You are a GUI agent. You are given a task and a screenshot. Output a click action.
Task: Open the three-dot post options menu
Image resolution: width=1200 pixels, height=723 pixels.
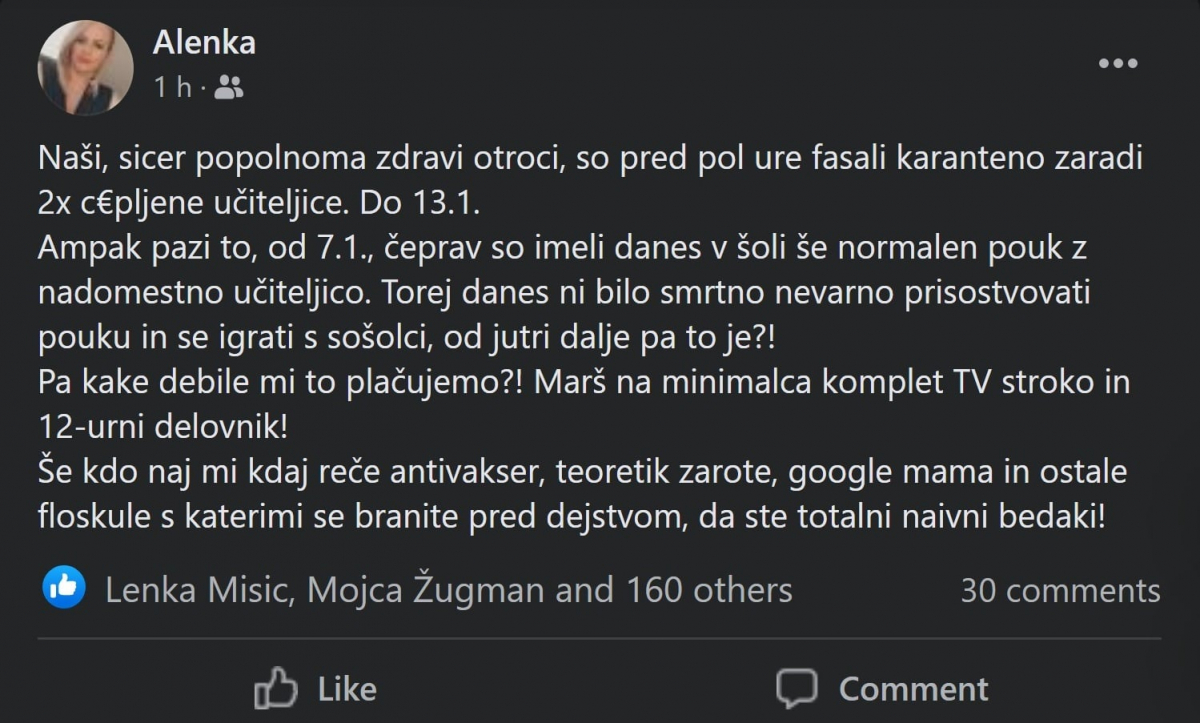(x=1118, y=64)
